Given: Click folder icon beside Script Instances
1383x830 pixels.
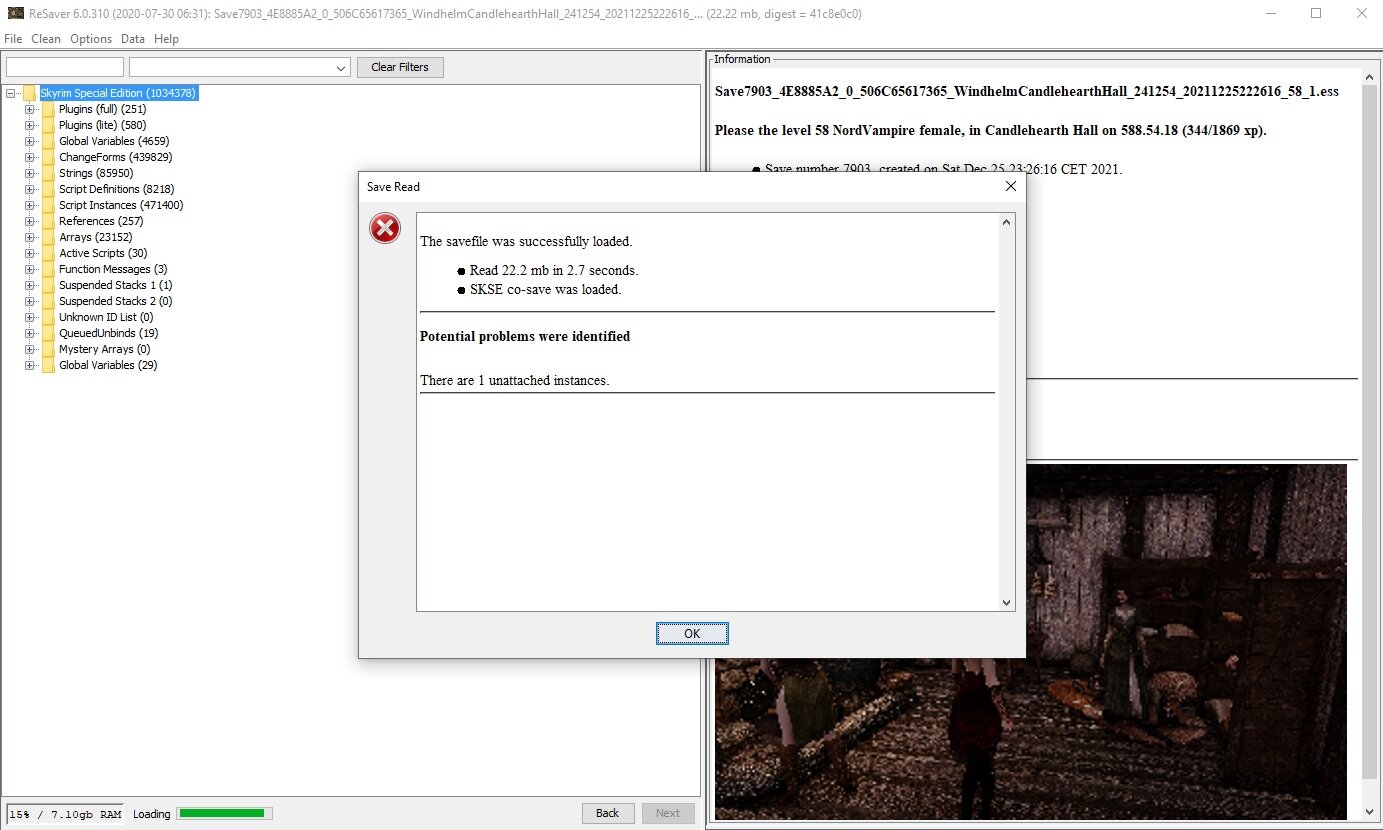Looking at the screenshot, I should [x=48, y=205].
